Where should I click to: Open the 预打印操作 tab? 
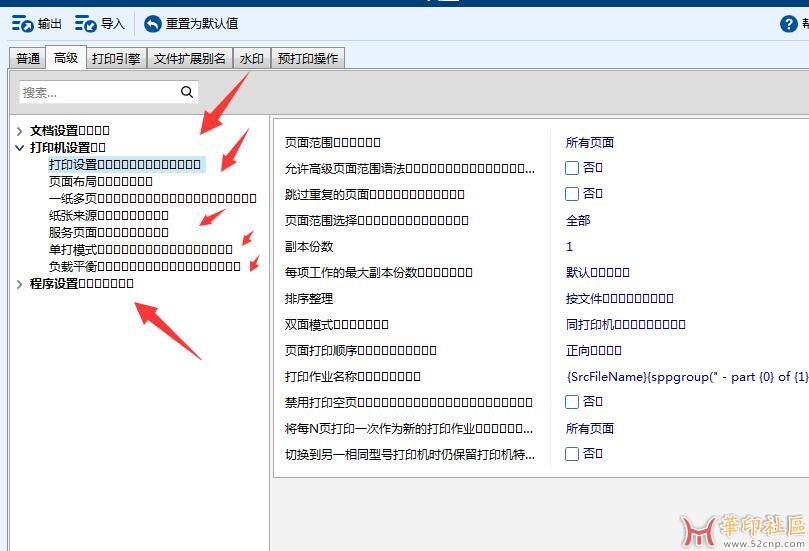(308, 58)
